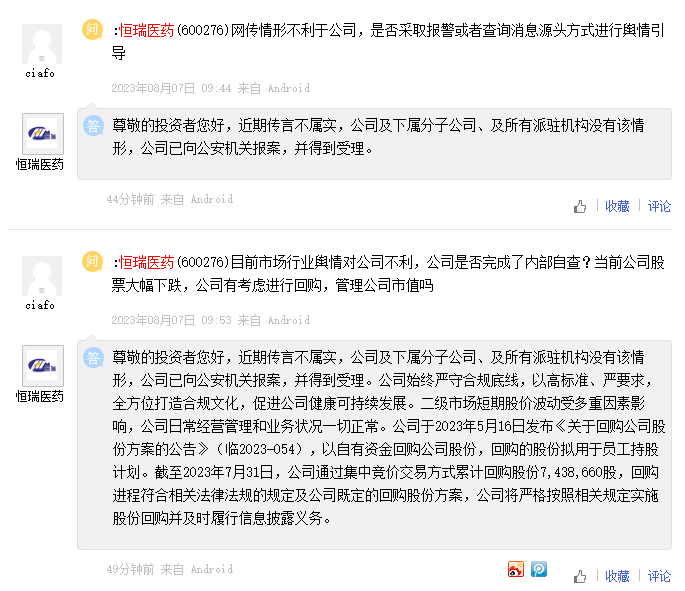Click the ciafo username under first avatar
This screenshot has width=685, height=591.
click(40, 73)
